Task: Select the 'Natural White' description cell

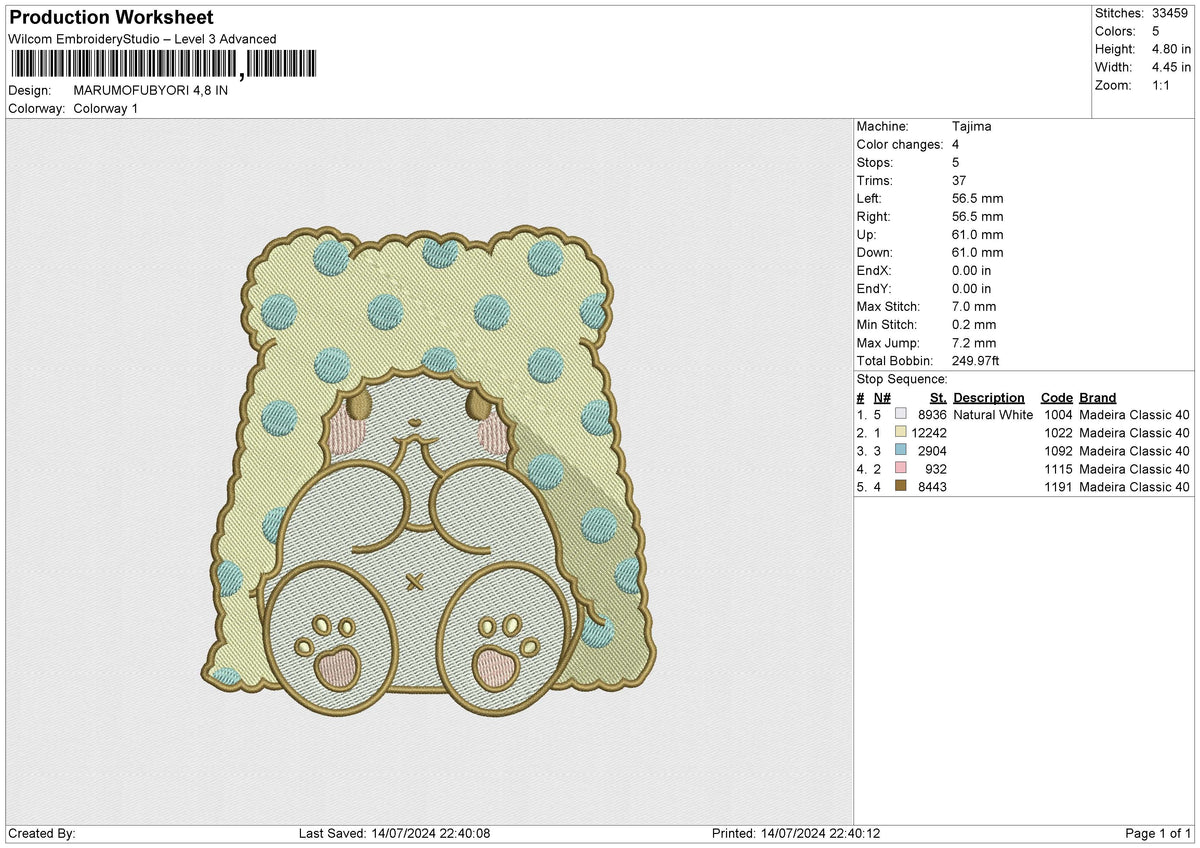Action: [x=993, y=415]
